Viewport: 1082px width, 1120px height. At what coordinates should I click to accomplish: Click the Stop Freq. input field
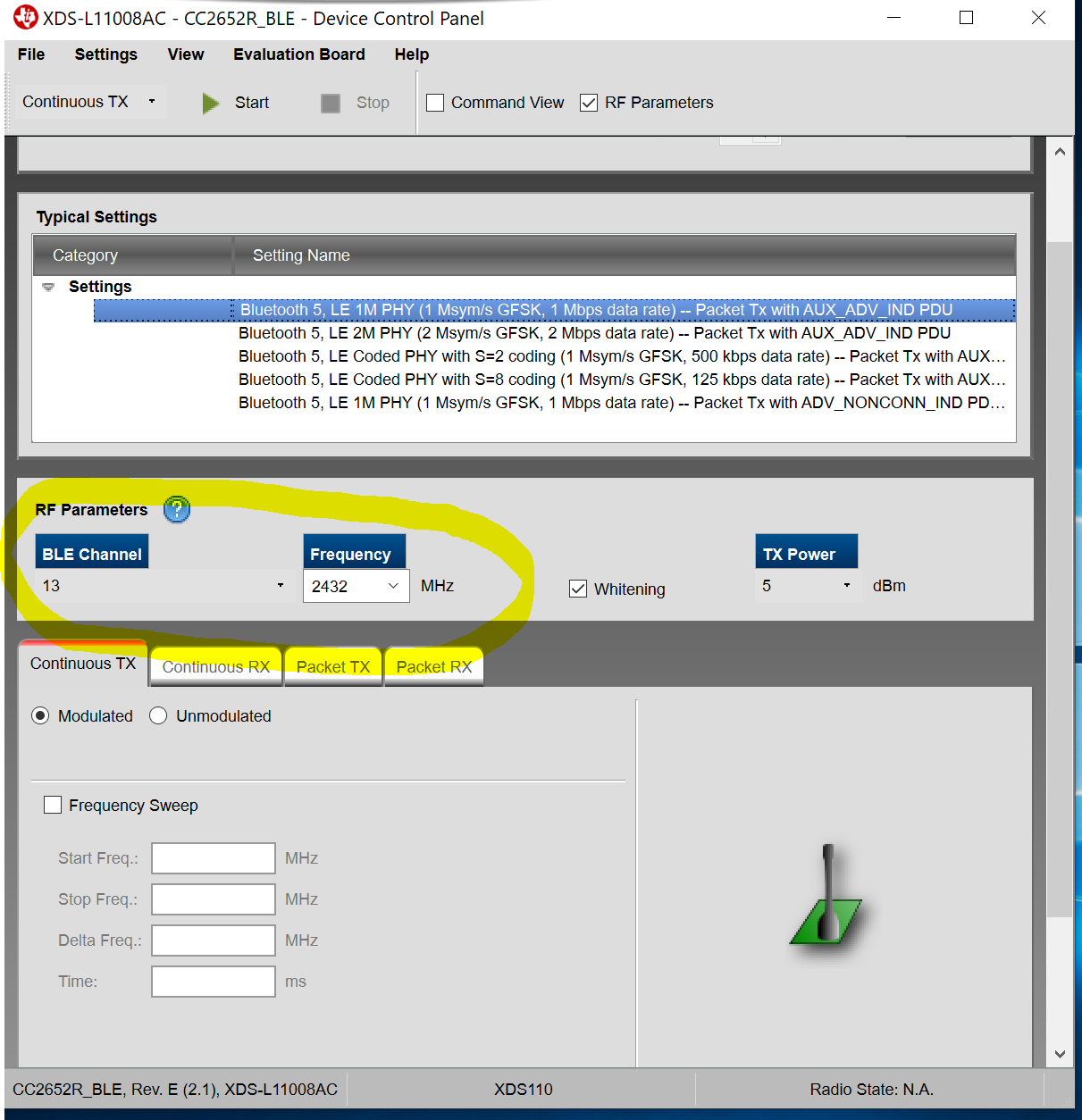[x=214, y=899]
